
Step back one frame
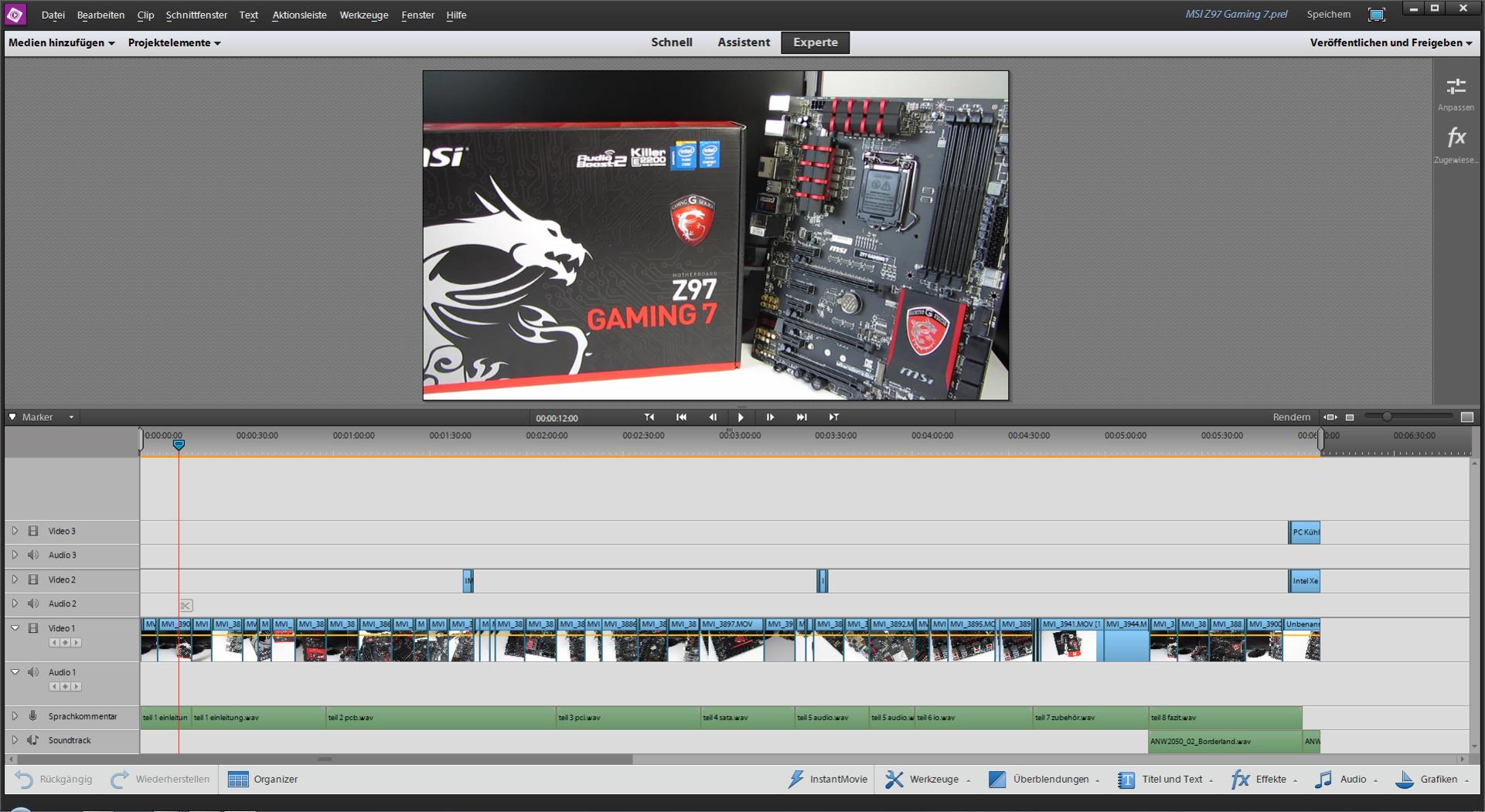[x=712, y=417]
